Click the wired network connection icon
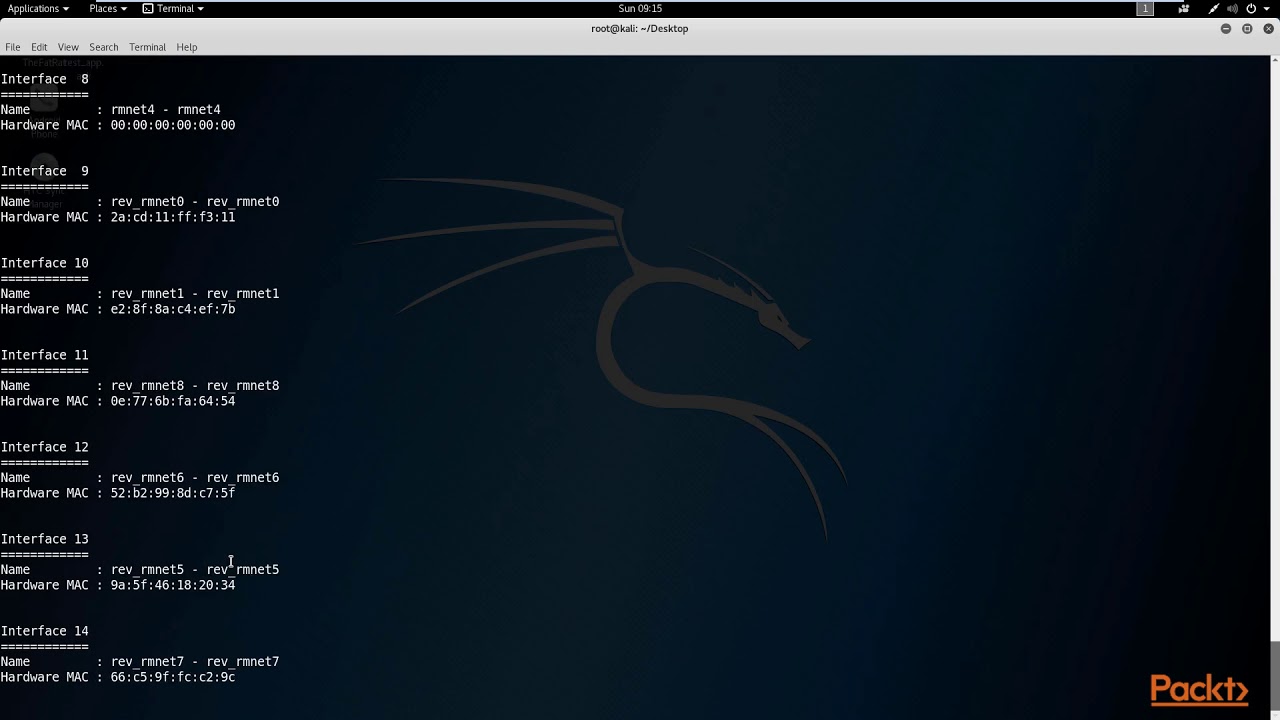Image resolution: width=1280 pixels, height=720 pixels. click(1213, 8)
